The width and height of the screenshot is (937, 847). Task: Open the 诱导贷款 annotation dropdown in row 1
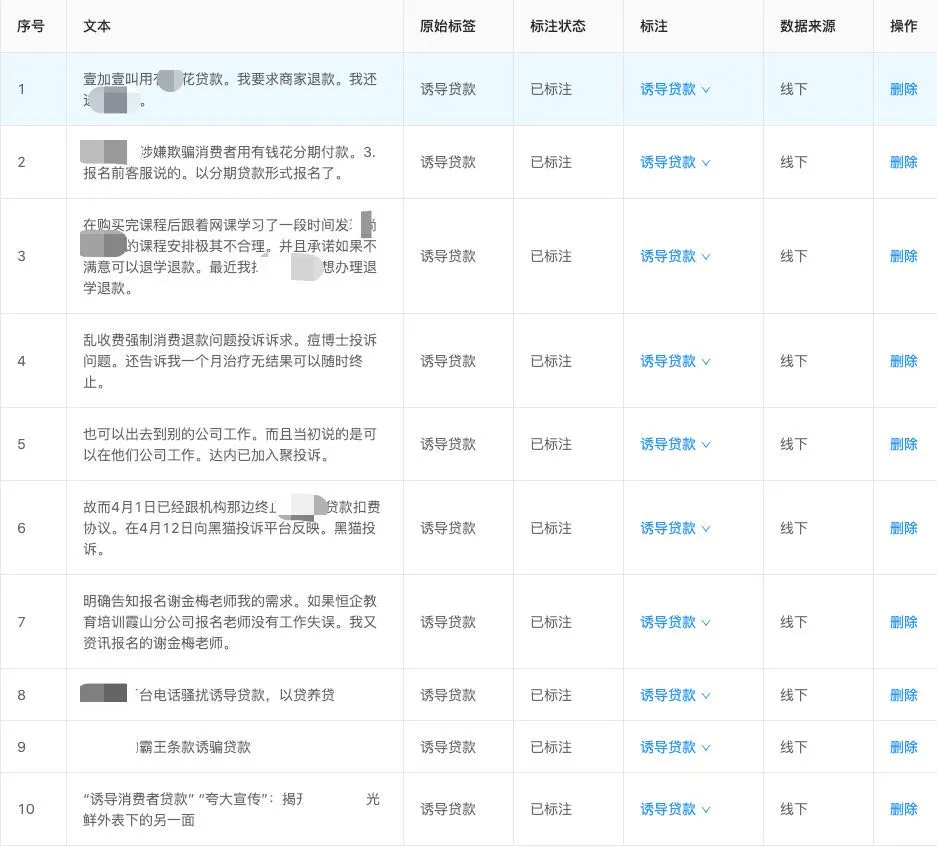pos(675,89)
